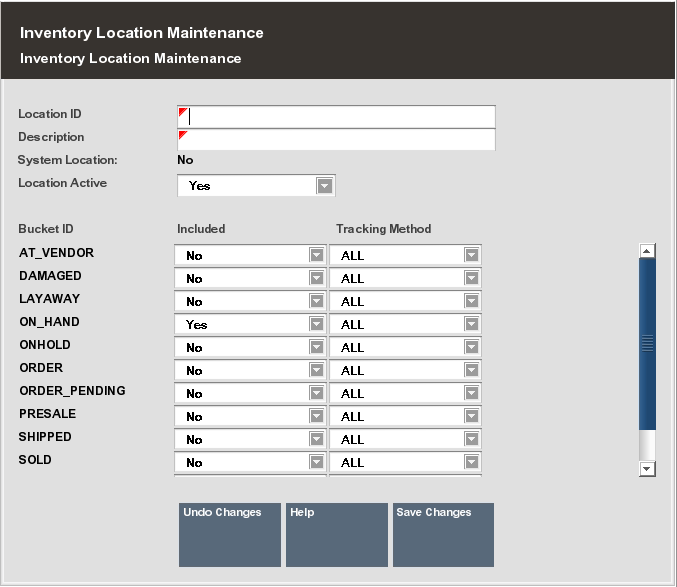Image resolution: width=677 pixels, height=587 pixels.
Task: Click the Tracking Method column header
Action: tap(383, 229)
